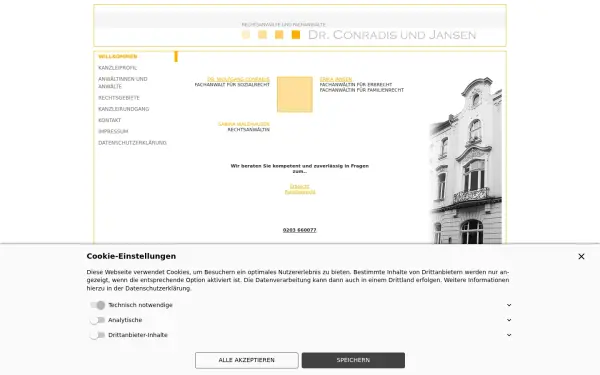Open Sabina Waldhausen profile link
Image resolution: width=600 pixels, height=375 pixels.
click(244, 124)
